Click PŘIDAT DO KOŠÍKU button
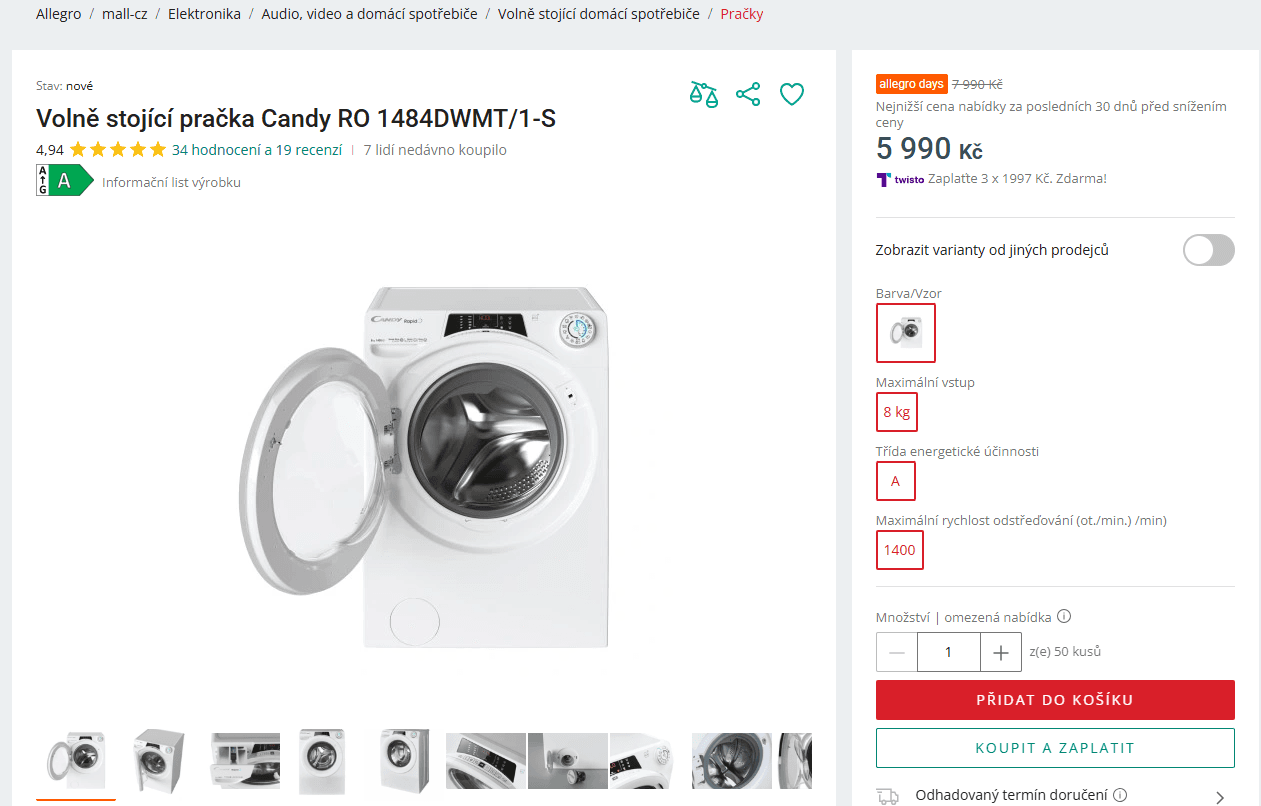The width and height of the screenshot is (1261, 806). [x=1055, y=700]
